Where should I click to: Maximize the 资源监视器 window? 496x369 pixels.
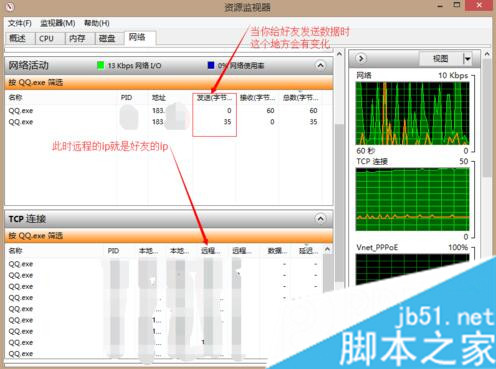point(457,5)
